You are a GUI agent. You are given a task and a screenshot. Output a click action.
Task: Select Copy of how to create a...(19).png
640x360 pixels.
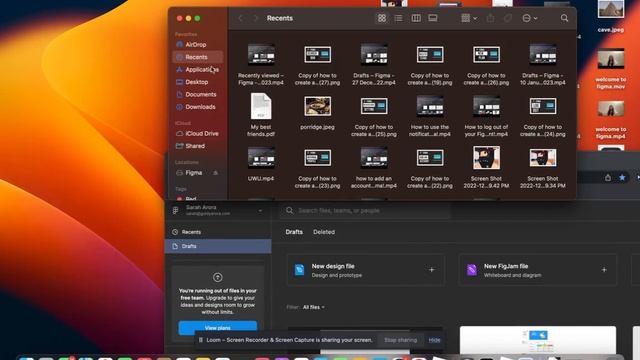[430, 64]
